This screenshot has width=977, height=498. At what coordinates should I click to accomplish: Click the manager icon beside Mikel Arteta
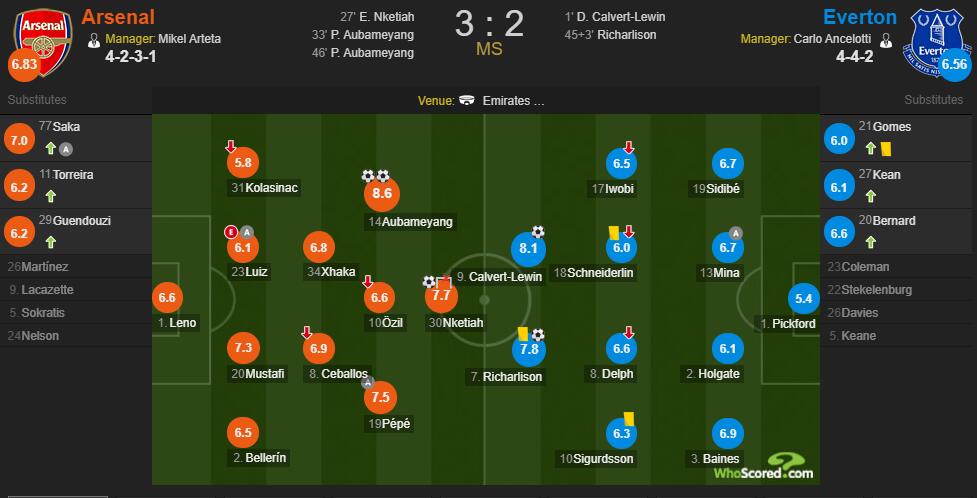pyautogui.click(x=94, y=40)
